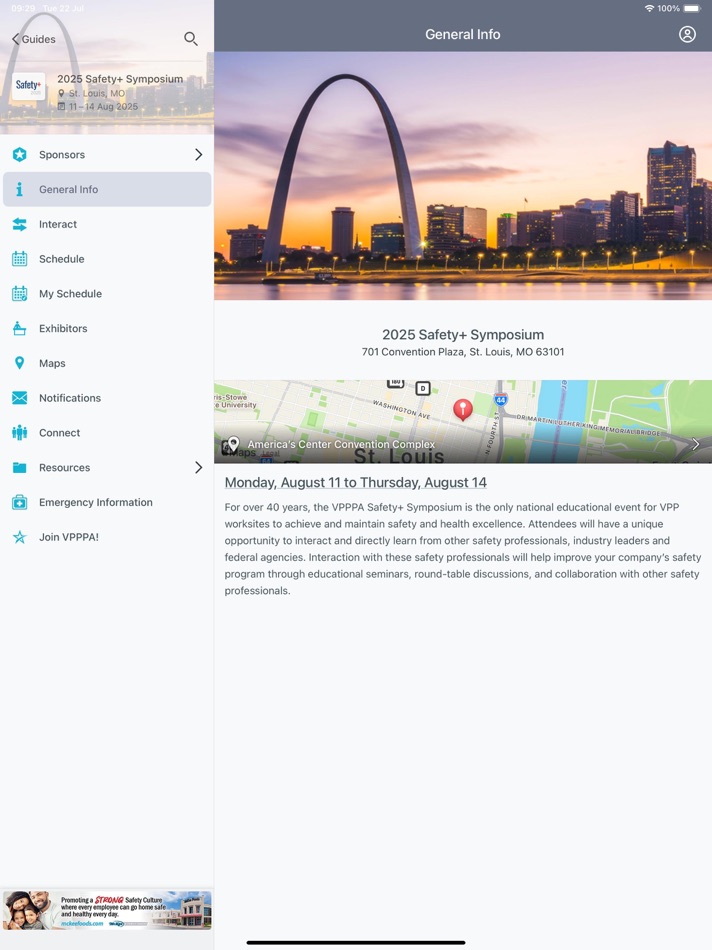Tap the Safety+ symposium logo thumbnail

(x=28, y=87)
